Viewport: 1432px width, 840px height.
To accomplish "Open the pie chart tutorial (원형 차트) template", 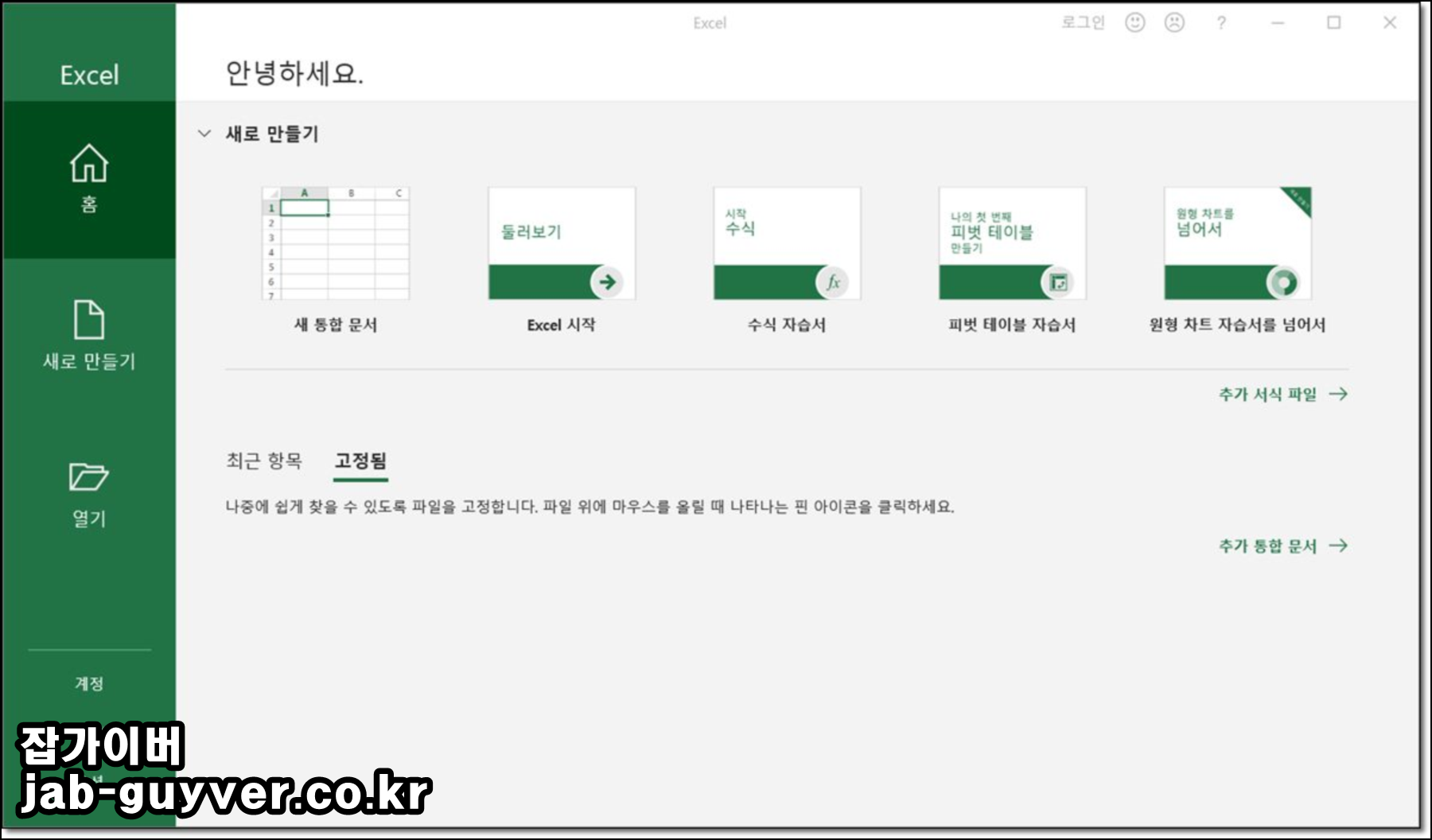I will (1237, 243).
